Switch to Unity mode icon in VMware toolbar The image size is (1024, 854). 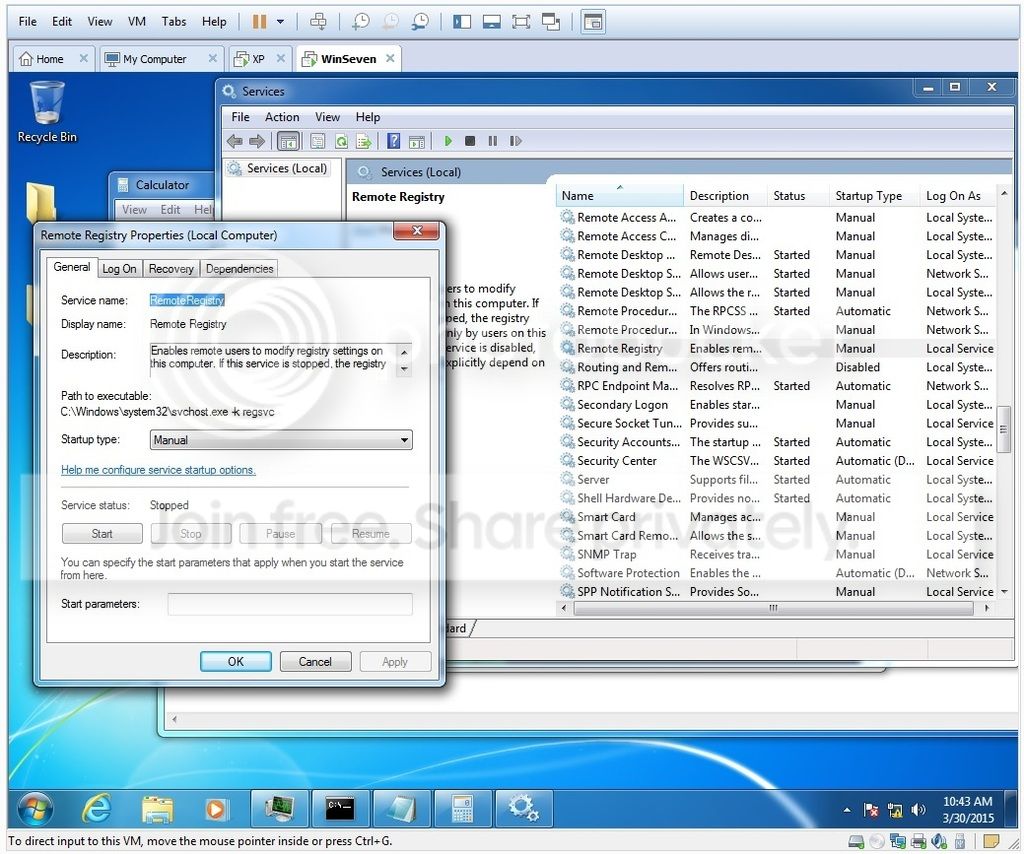551,22
